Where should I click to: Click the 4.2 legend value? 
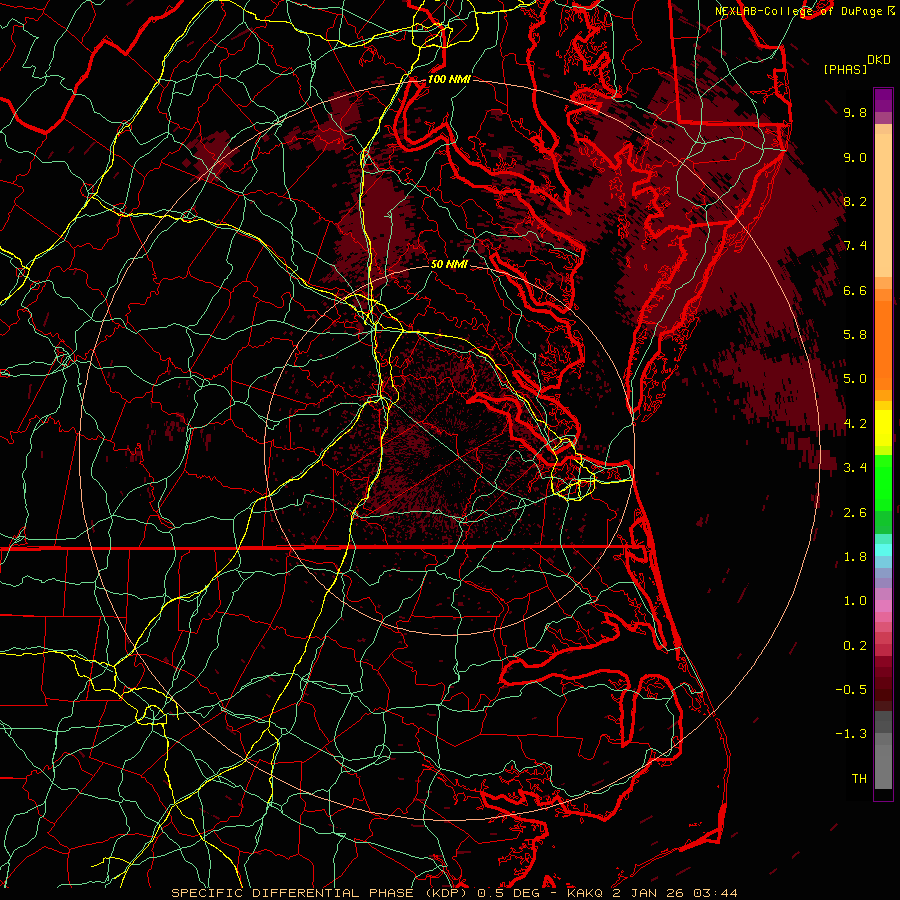[855, 424]
